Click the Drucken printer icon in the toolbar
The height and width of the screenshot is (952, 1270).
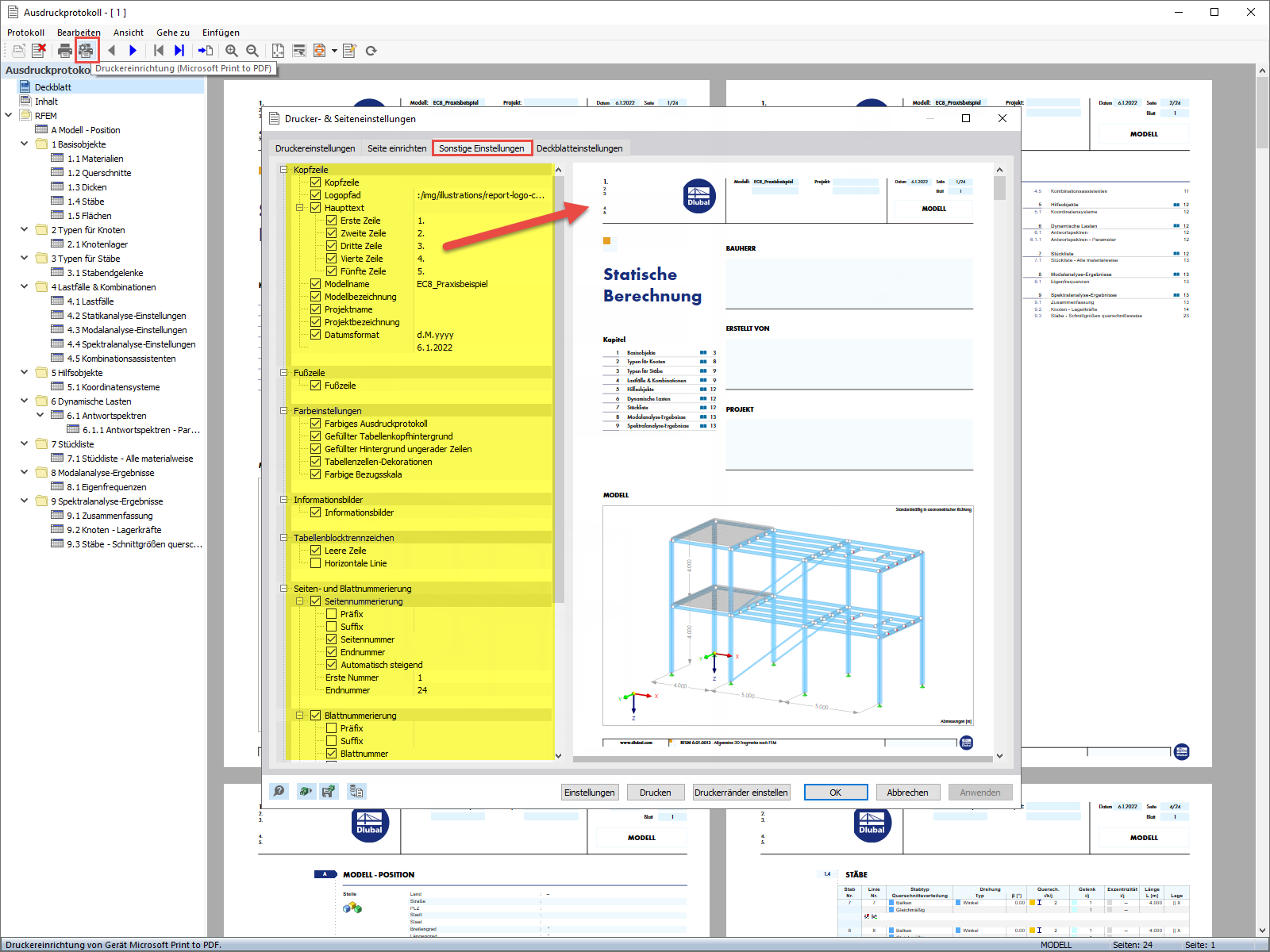(63, 50)
